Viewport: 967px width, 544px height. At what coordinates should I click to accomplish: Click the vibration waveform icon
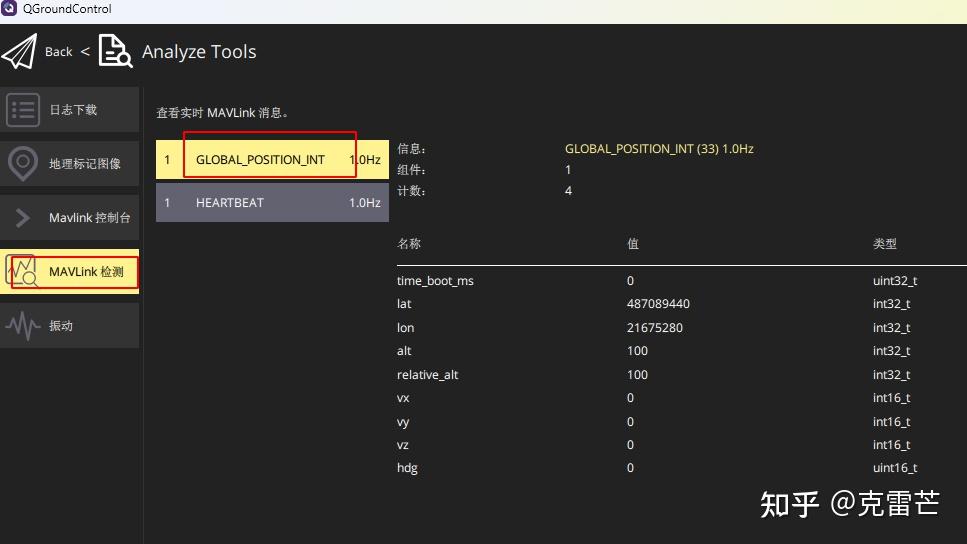(23, 326)
